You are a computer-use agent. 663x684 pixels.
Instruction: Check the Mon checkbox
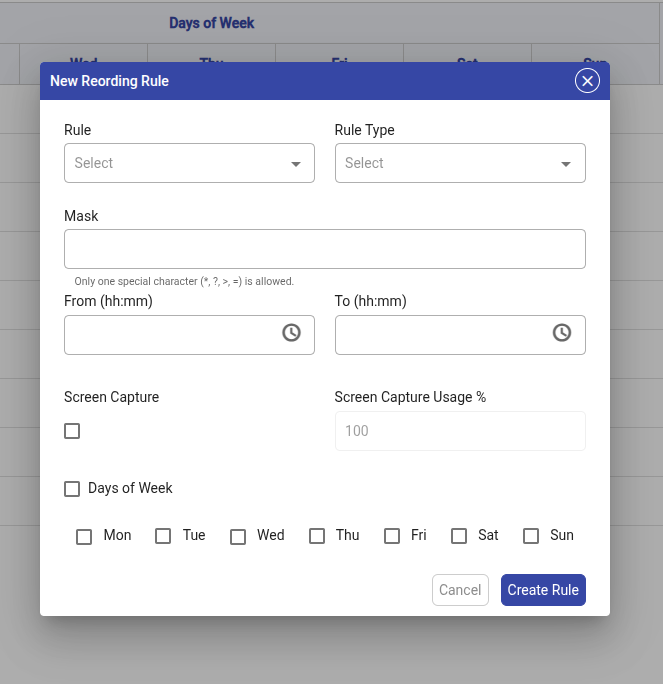click(x=85, y=536)
